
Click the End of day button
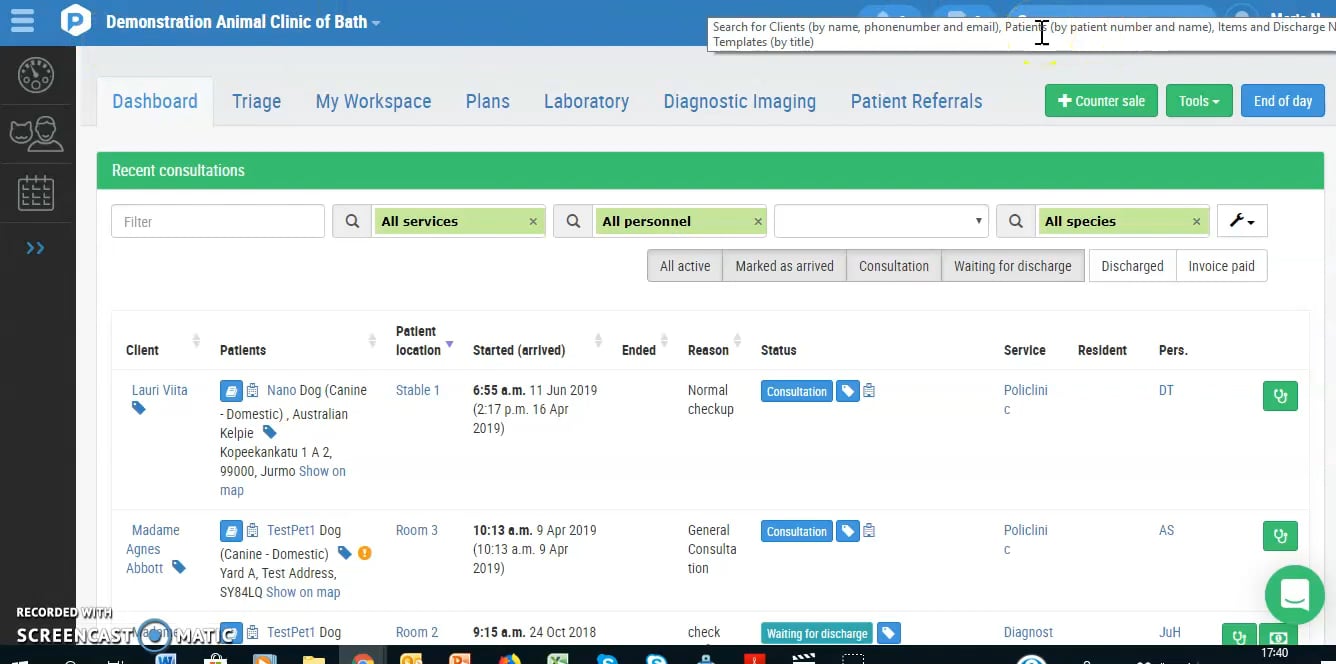1283,101
